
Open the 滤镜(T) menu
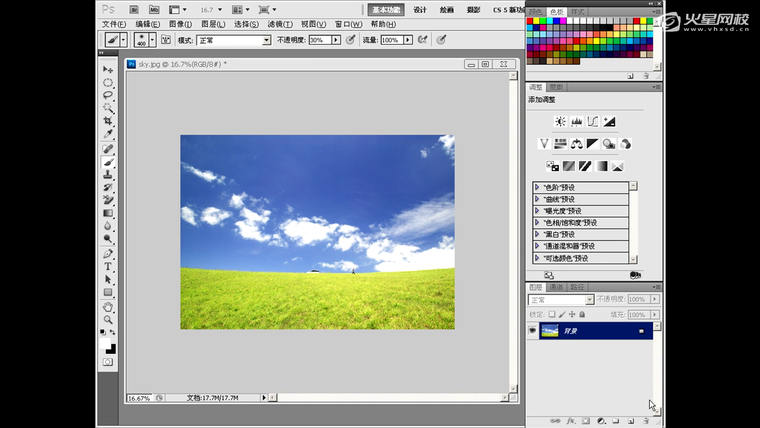tap(280, 24)
